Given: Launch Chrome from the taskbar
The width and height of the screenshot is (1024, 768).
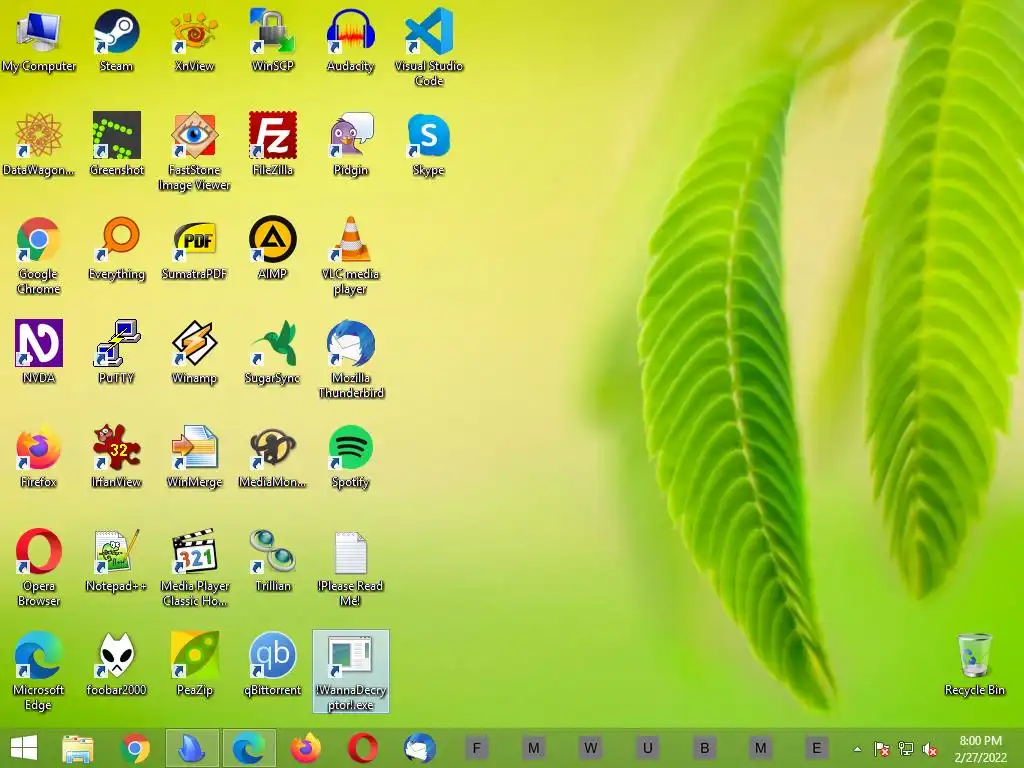Looking at the screenshot, I should (135, 748).
